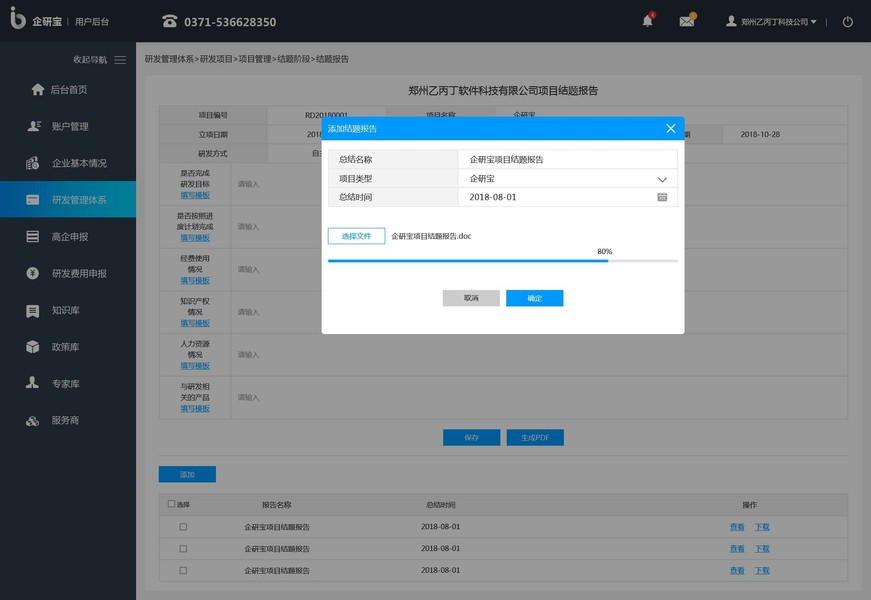Click the 知识库 sidebar icon
This screenshot has width=871, height=600.
(33, 311)
